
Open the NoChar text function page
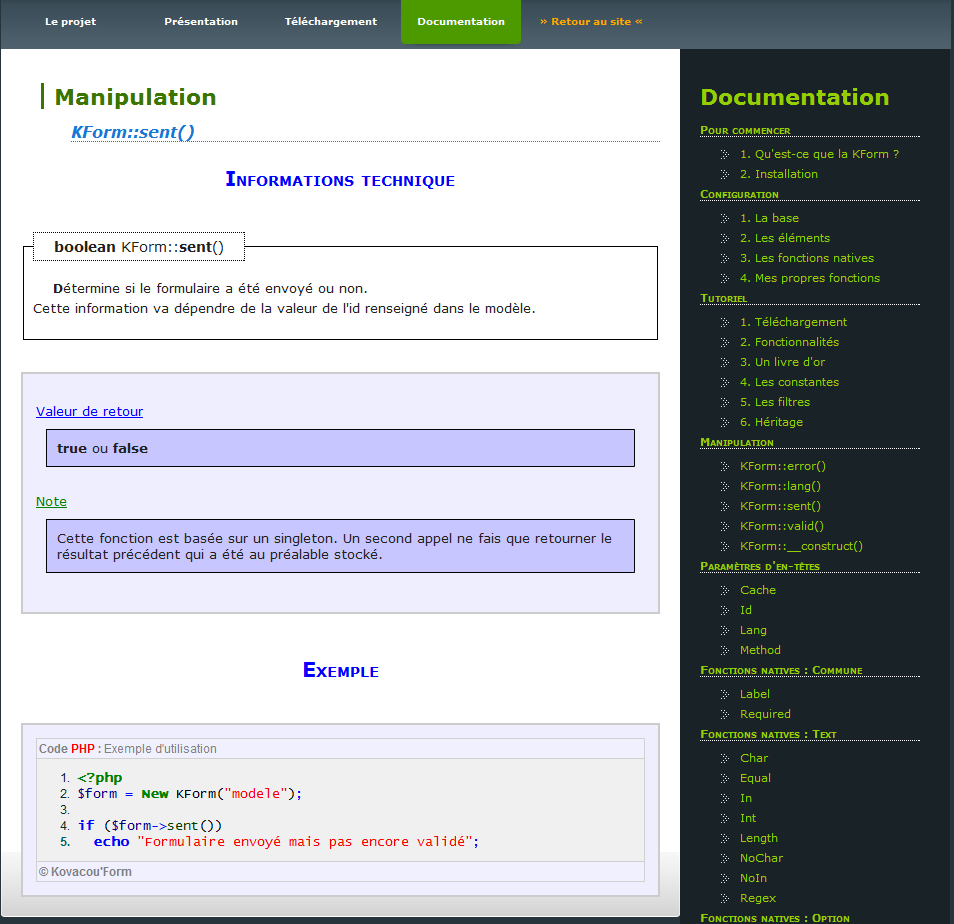pyautogui.click(x=761, y=859)
